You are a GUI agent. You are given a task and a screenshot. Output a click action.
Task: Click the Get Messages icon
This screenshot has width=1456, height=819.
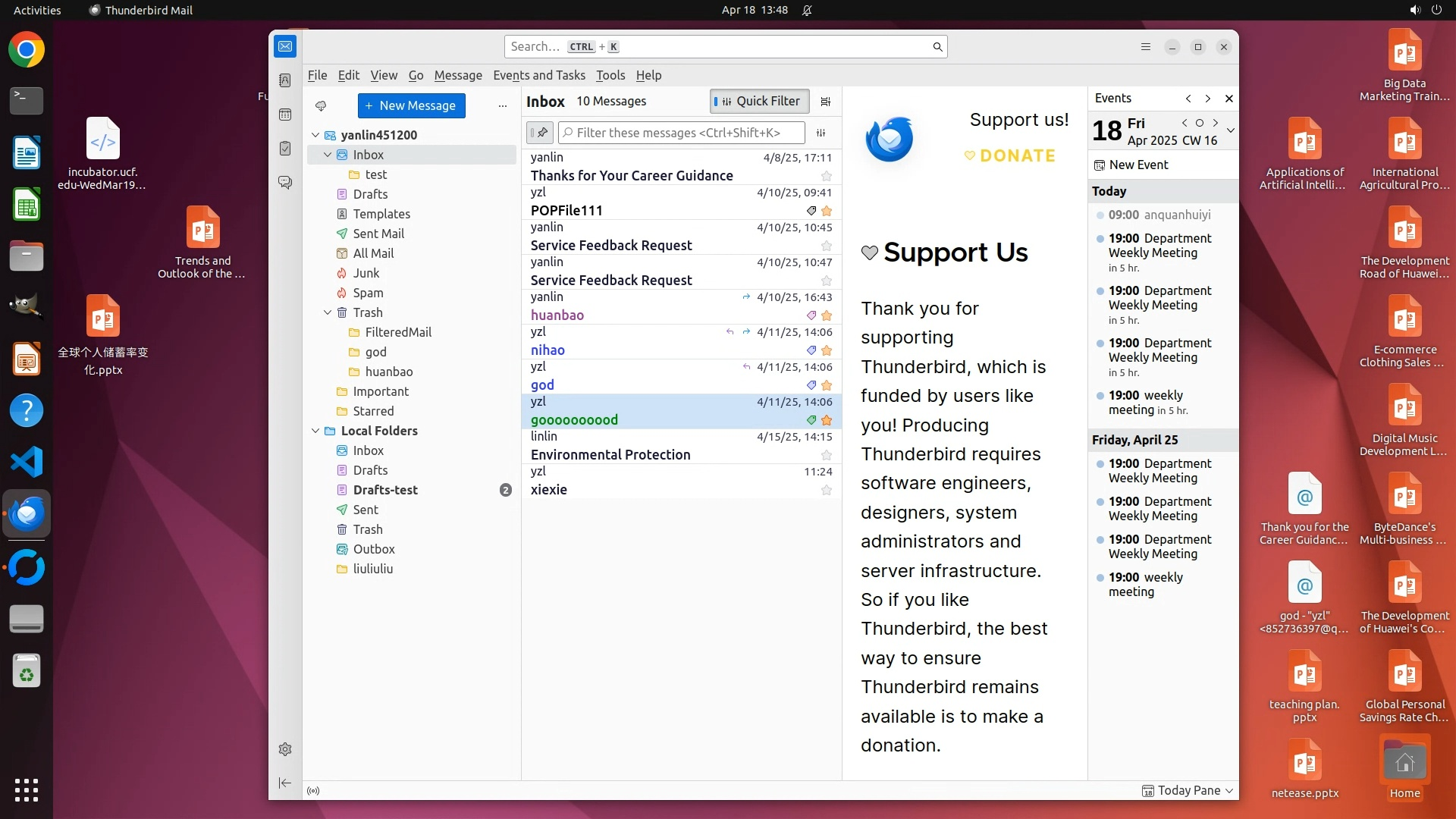pos(321,105)
